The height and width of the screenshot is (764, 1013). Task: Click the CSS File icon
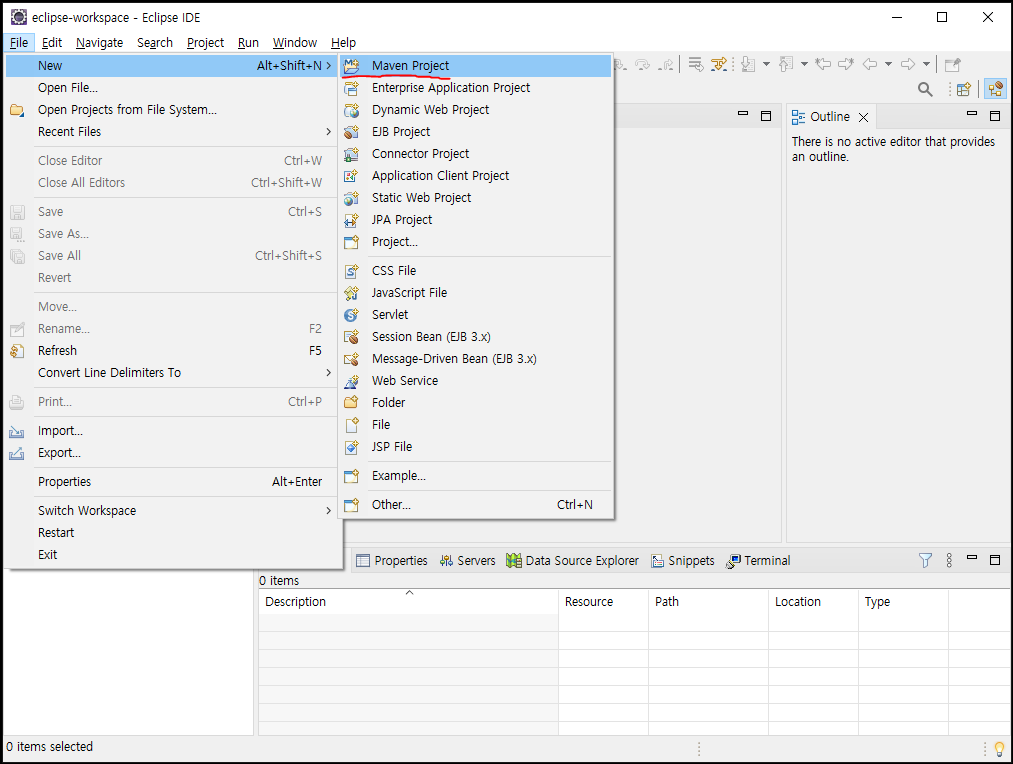351,271
